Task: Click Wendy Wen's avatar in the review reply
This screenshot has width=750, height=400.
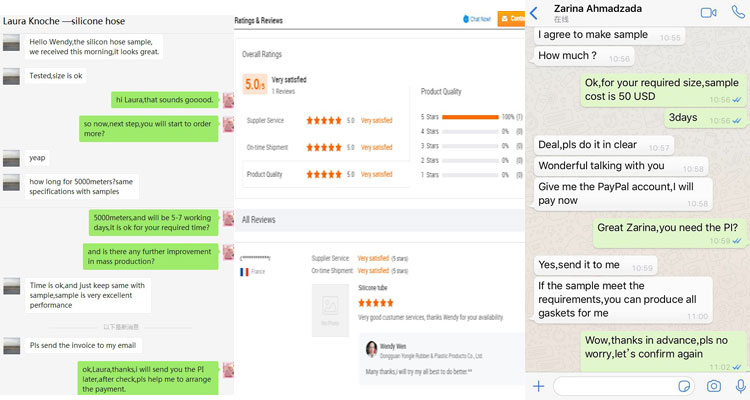Action: tap(371, 349)
